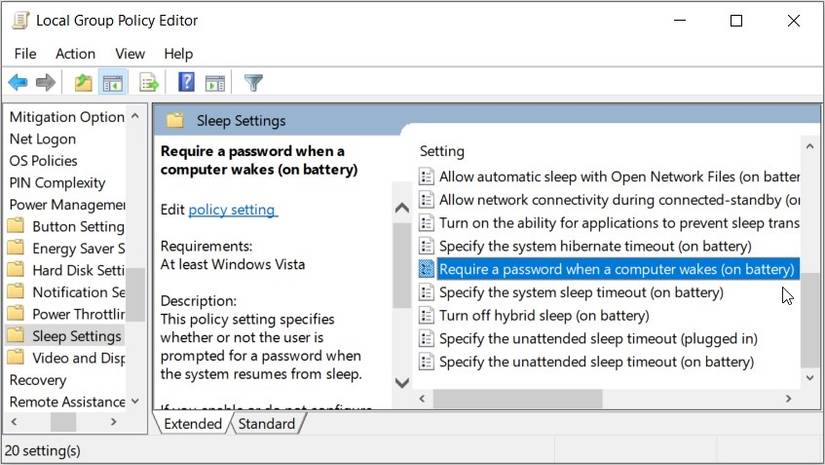Open Help via the question mark icon
The width and height of the screenshot is (825, 465).
[186, 82]
